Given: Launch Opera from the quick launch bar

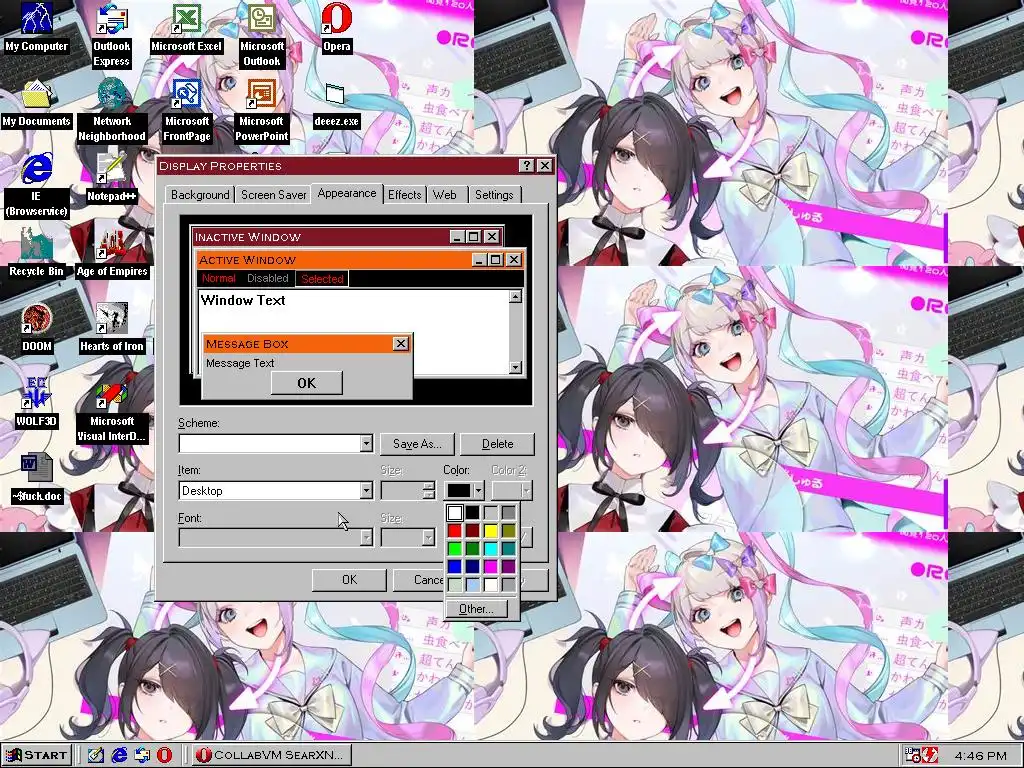Looking at the screenshot, I should click(165, 756).
